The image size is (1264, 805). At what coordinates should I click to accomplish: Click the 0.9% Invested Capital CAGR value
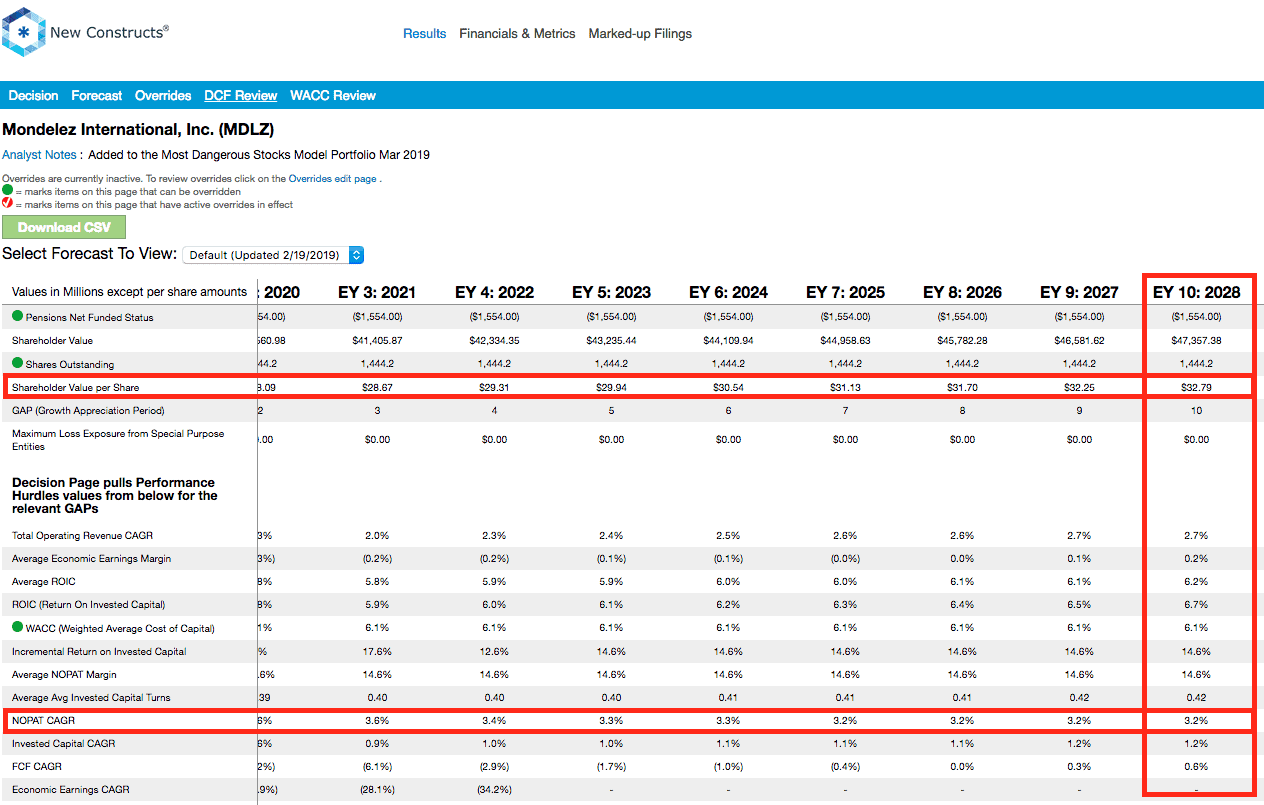377,744
